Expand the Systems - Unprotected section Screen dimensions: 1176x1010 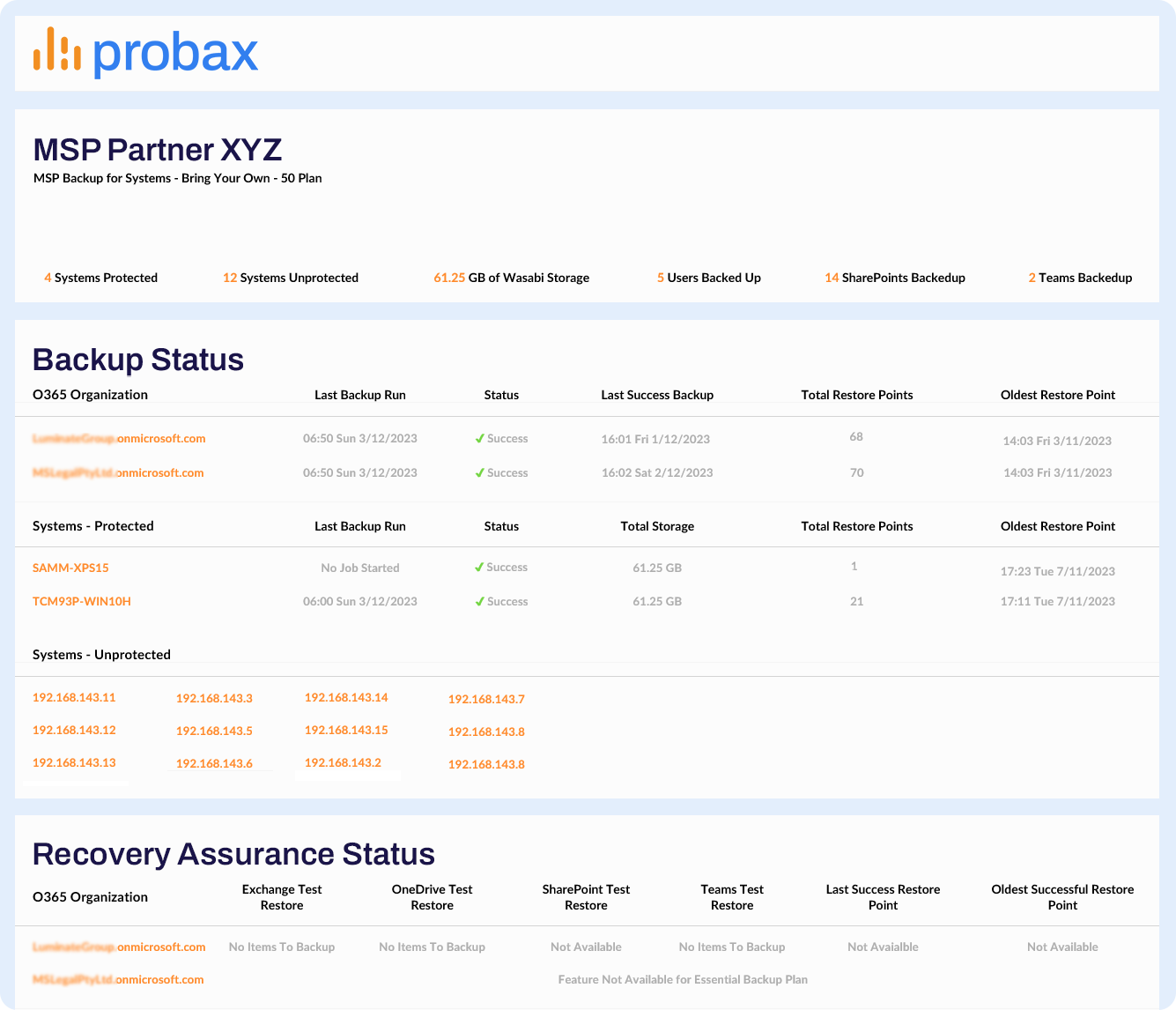click(100, 654)
